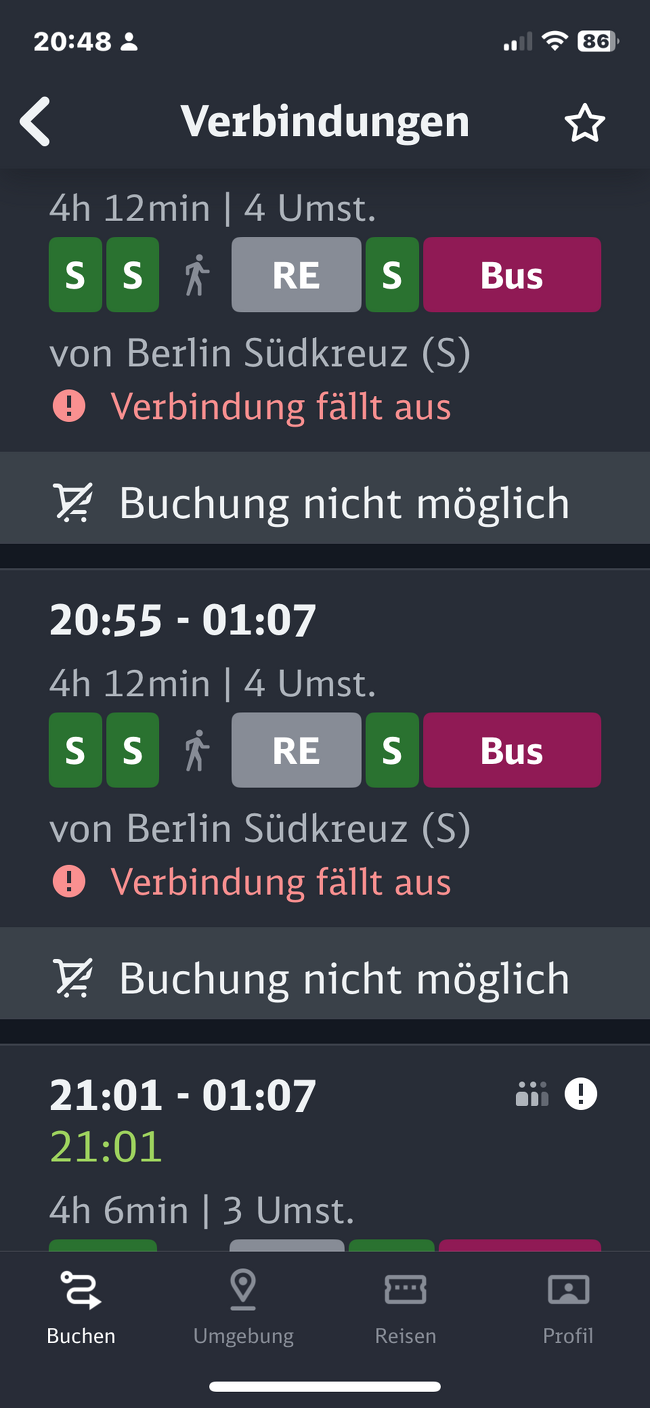Open the 21:01 - 01:07 connection
650x1408 pixels.
183,1096
